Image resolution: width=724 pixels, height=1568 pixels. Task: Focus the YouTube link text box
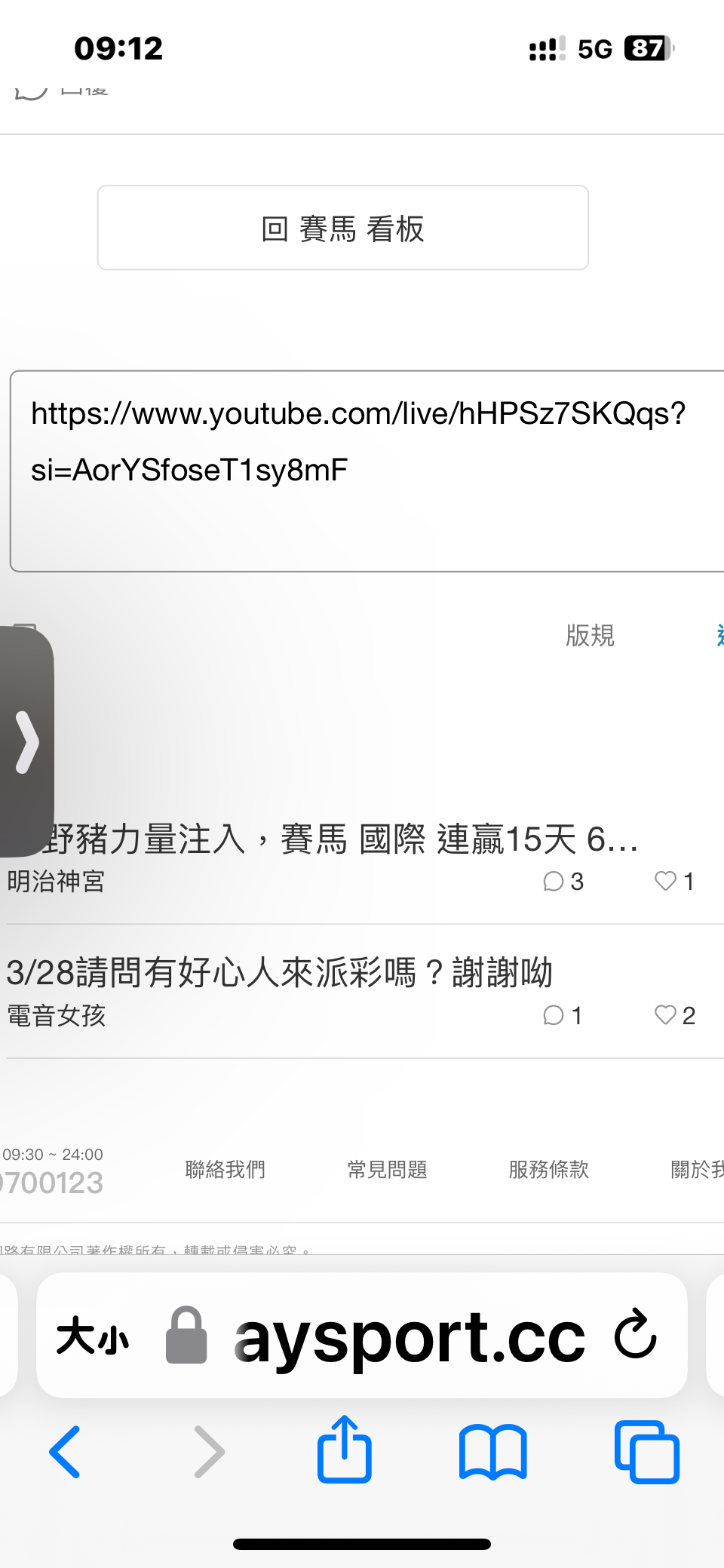coord(367,471)
